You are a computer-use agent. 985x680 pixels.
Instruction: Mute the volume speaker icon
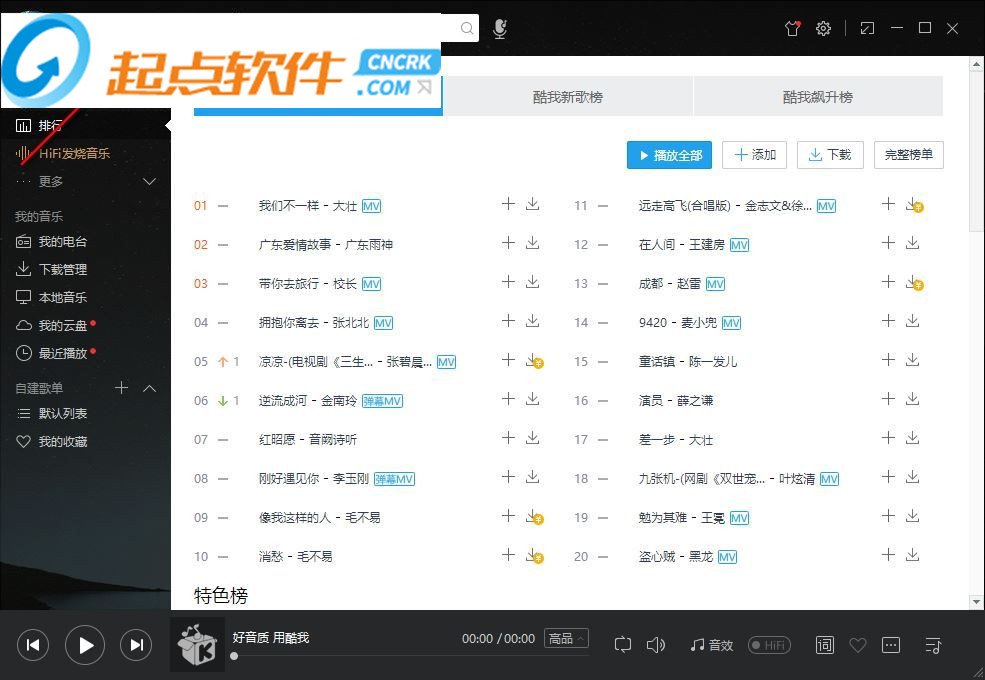click(656, 645)
